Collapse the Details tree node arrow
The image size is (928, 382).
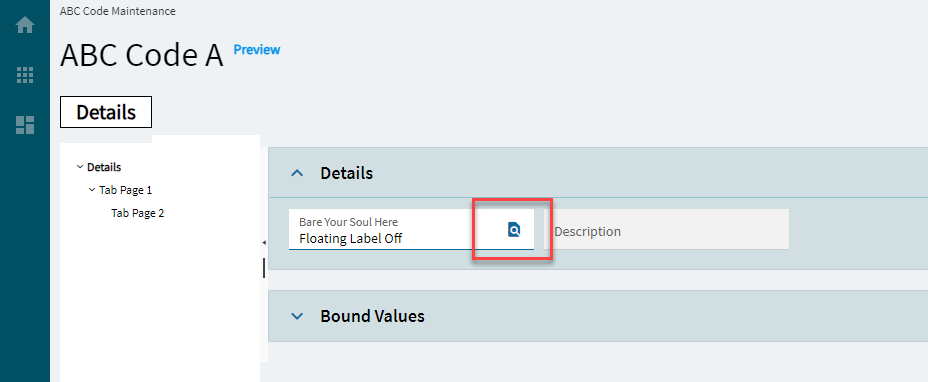80,168
